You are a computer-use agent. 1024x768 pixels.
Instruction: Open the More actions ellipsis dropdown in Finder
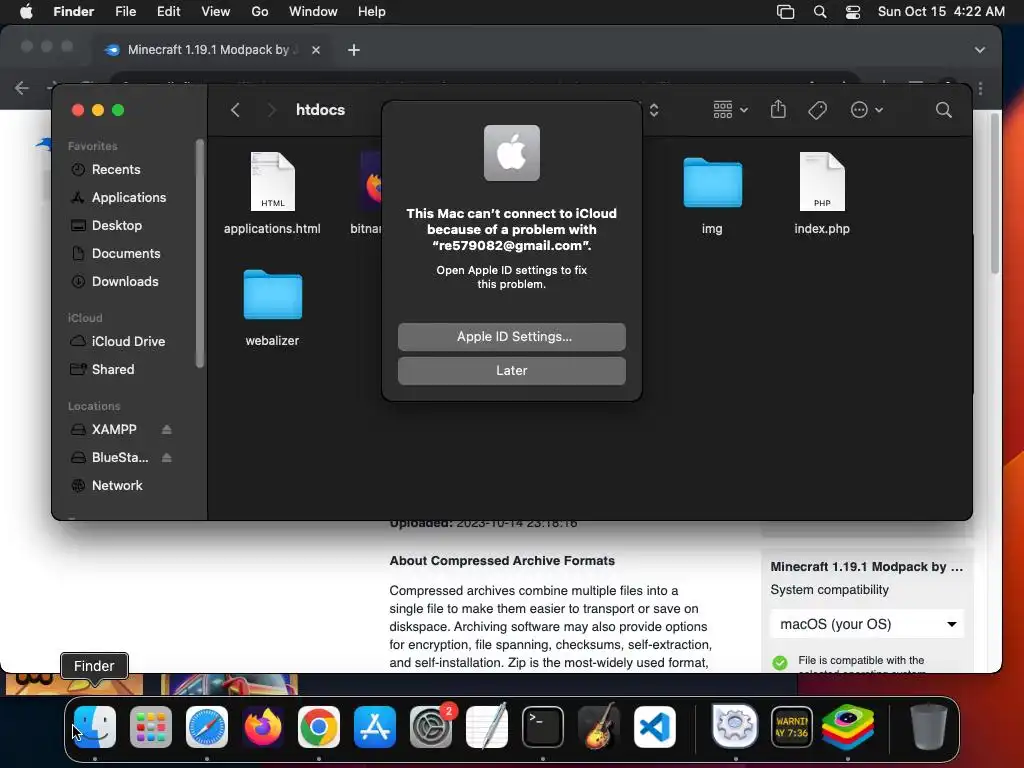[867, 110]
